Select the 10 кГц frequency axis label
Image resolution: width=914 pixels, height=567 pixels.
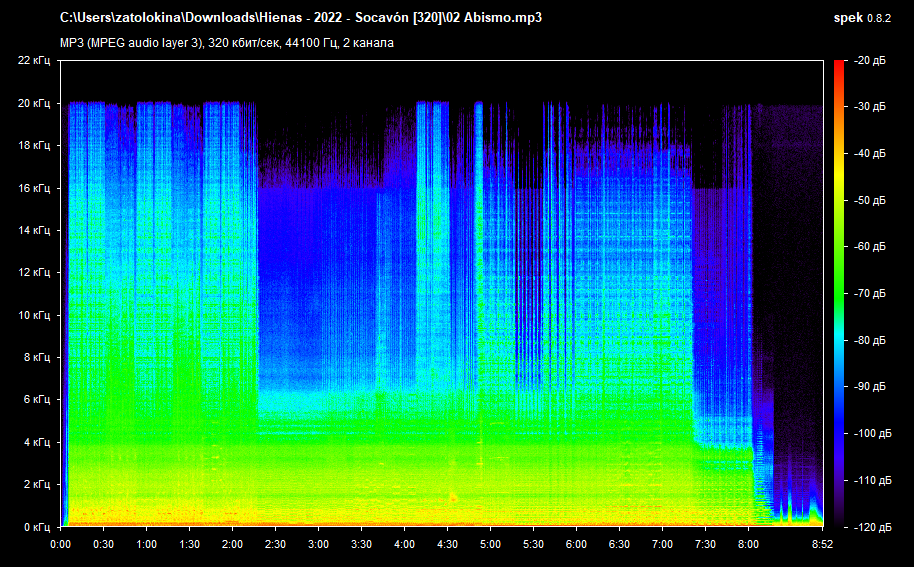[34, 315]
